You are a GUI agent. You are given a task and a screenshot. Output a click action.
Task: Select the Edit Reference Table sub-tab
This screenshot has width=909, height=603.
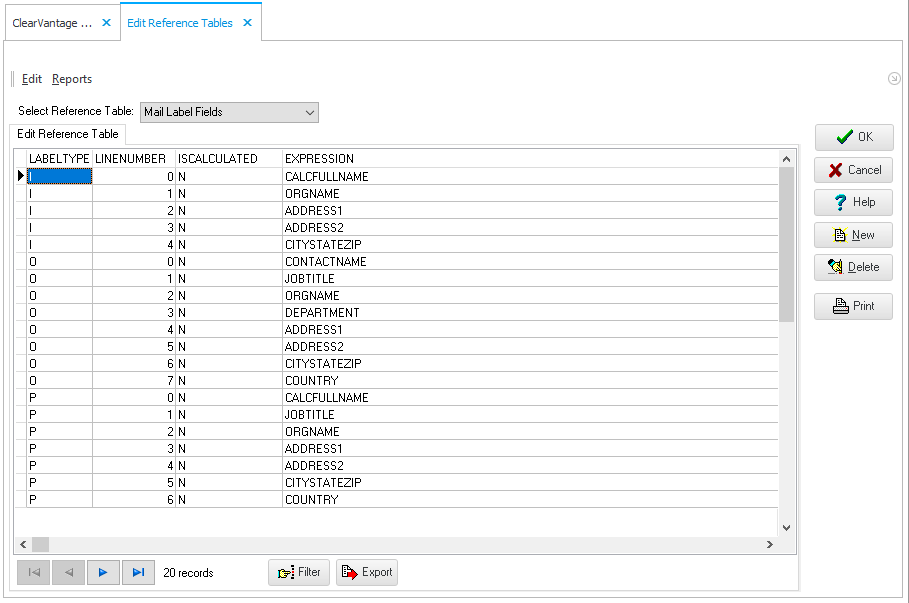pos(68,134)
